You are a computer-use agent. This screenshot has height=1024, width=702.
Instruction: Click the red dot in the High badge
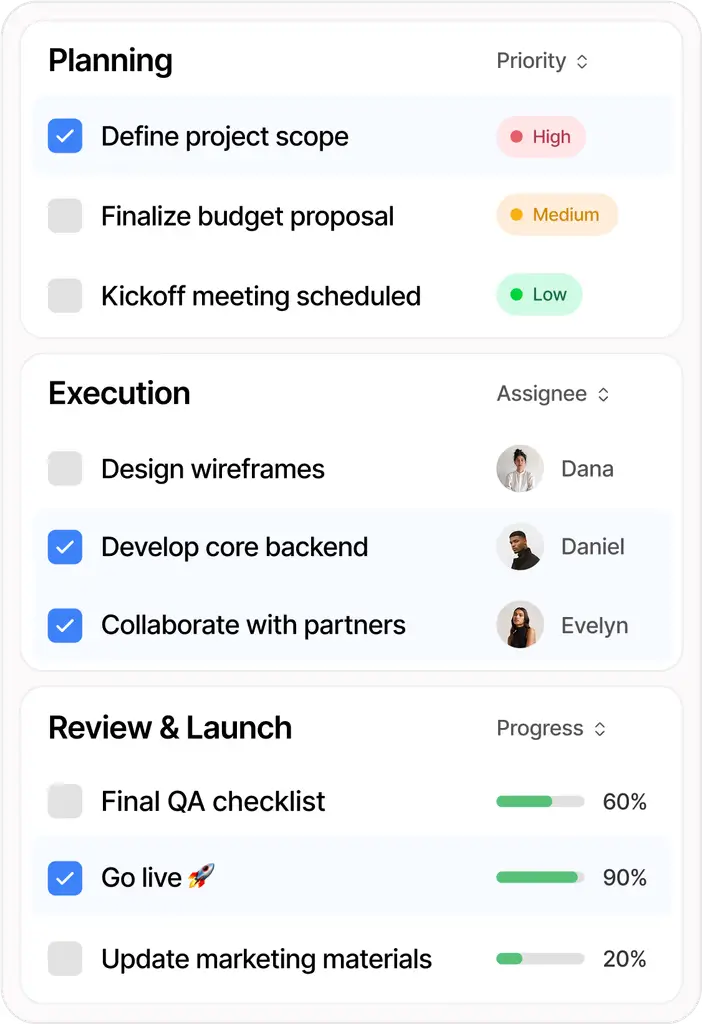(x=515, y=136)
